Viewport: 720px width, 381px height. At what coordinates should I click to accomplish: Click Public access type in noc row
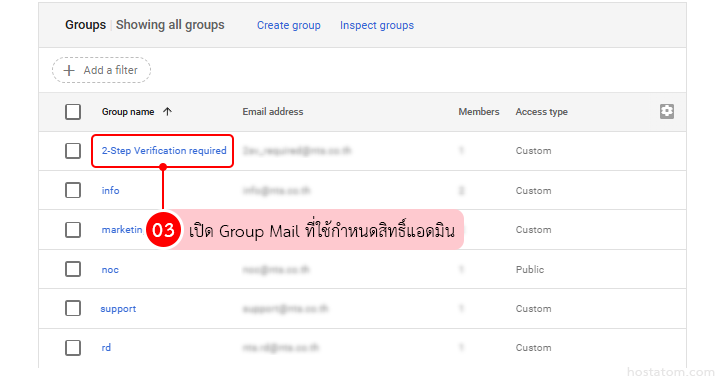(x=530, y=269)
